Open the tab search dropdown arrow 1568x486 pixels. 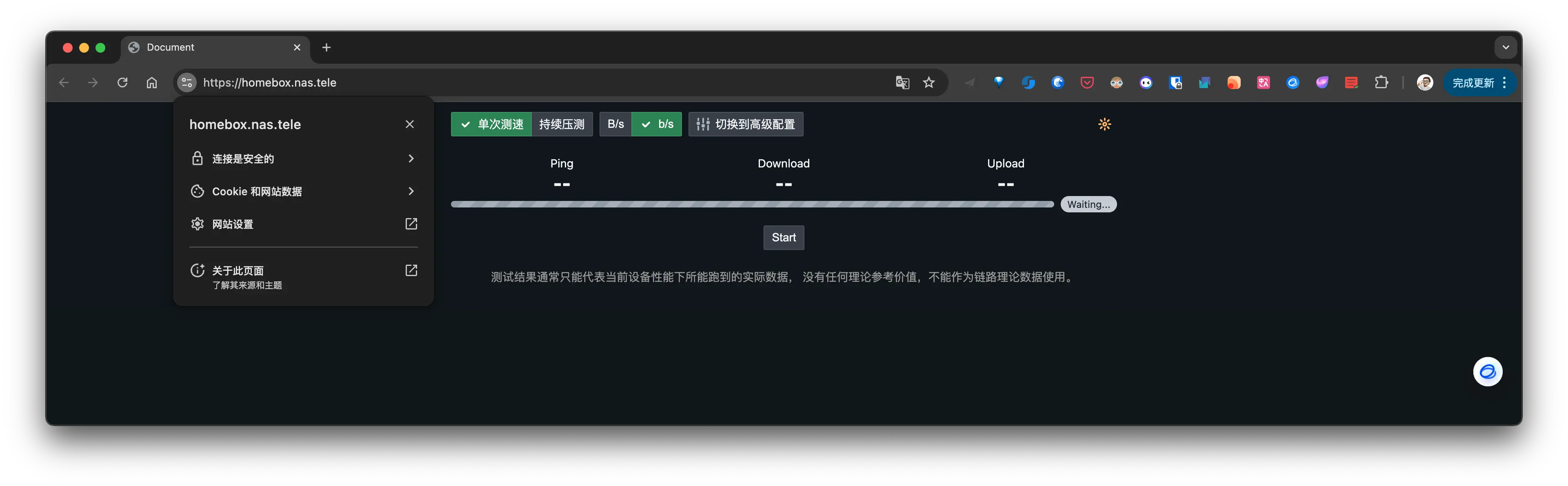tap(1505, 47)
